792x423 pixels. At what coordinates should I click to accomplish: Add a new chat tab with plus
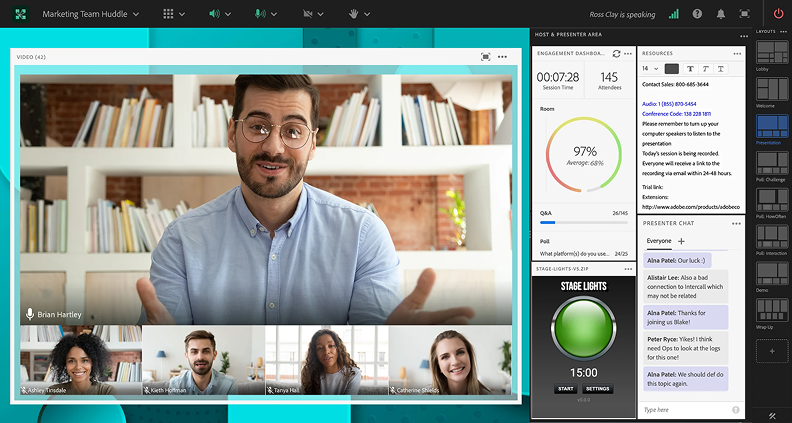[x=681, y=242]
